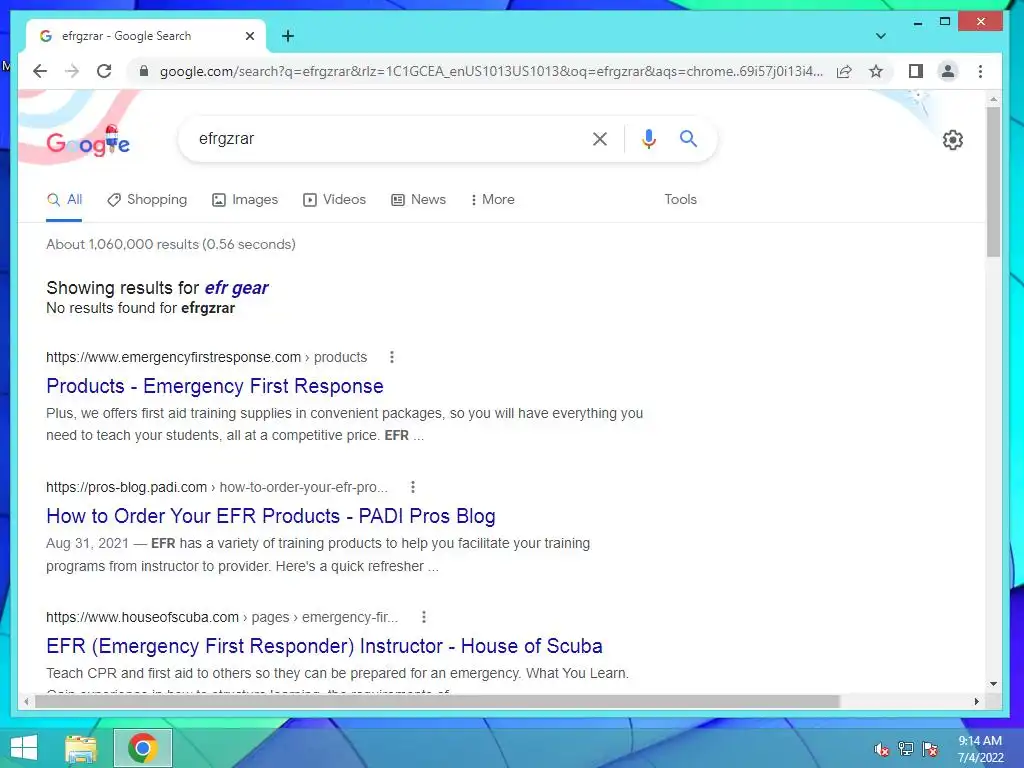This screenshot has width=1024, height=768.
Task: Click the pros-blog.padi.com URL text
Action: pyautogui.click(x=217, y=487)
